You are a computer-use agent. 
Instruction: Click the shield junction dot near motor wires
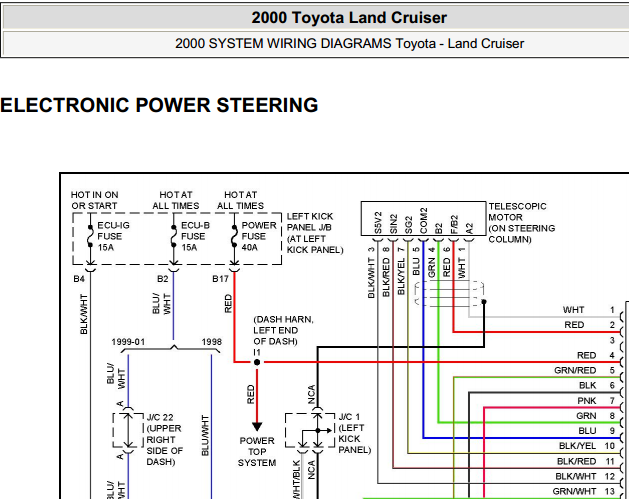click(484, 302)
